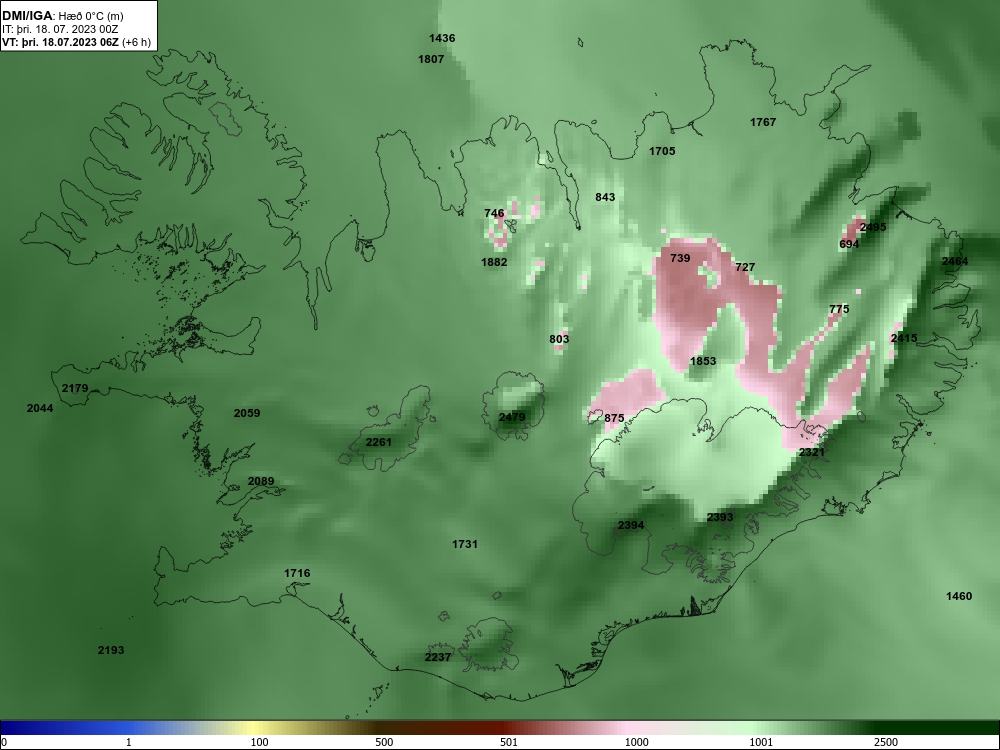This screenshot has height=750, width=1000.
Task: Click the 2495 value in the east
Action: 873,227
